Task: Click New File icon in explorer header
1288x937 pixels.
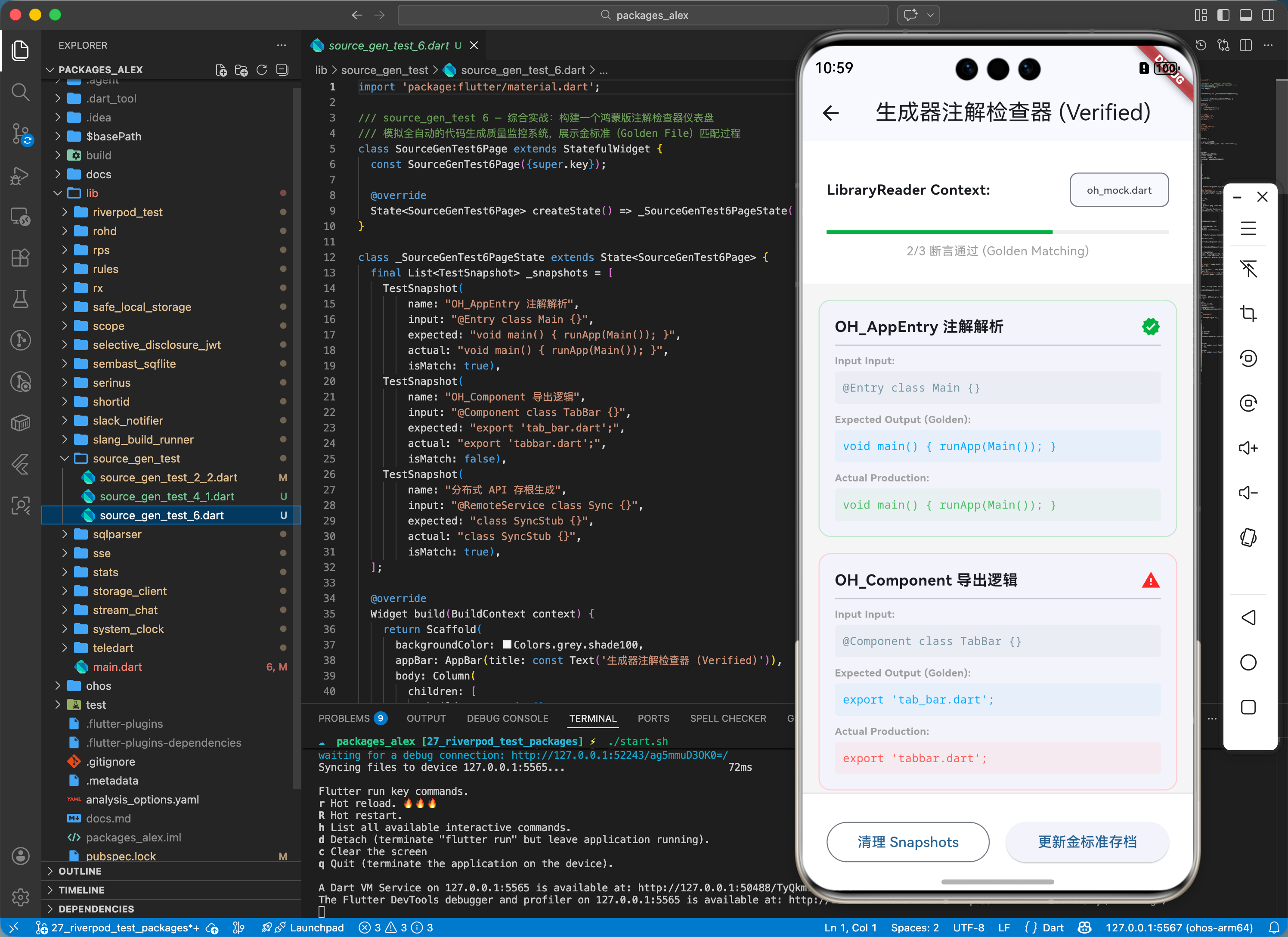Action: [x=221, y=70]
